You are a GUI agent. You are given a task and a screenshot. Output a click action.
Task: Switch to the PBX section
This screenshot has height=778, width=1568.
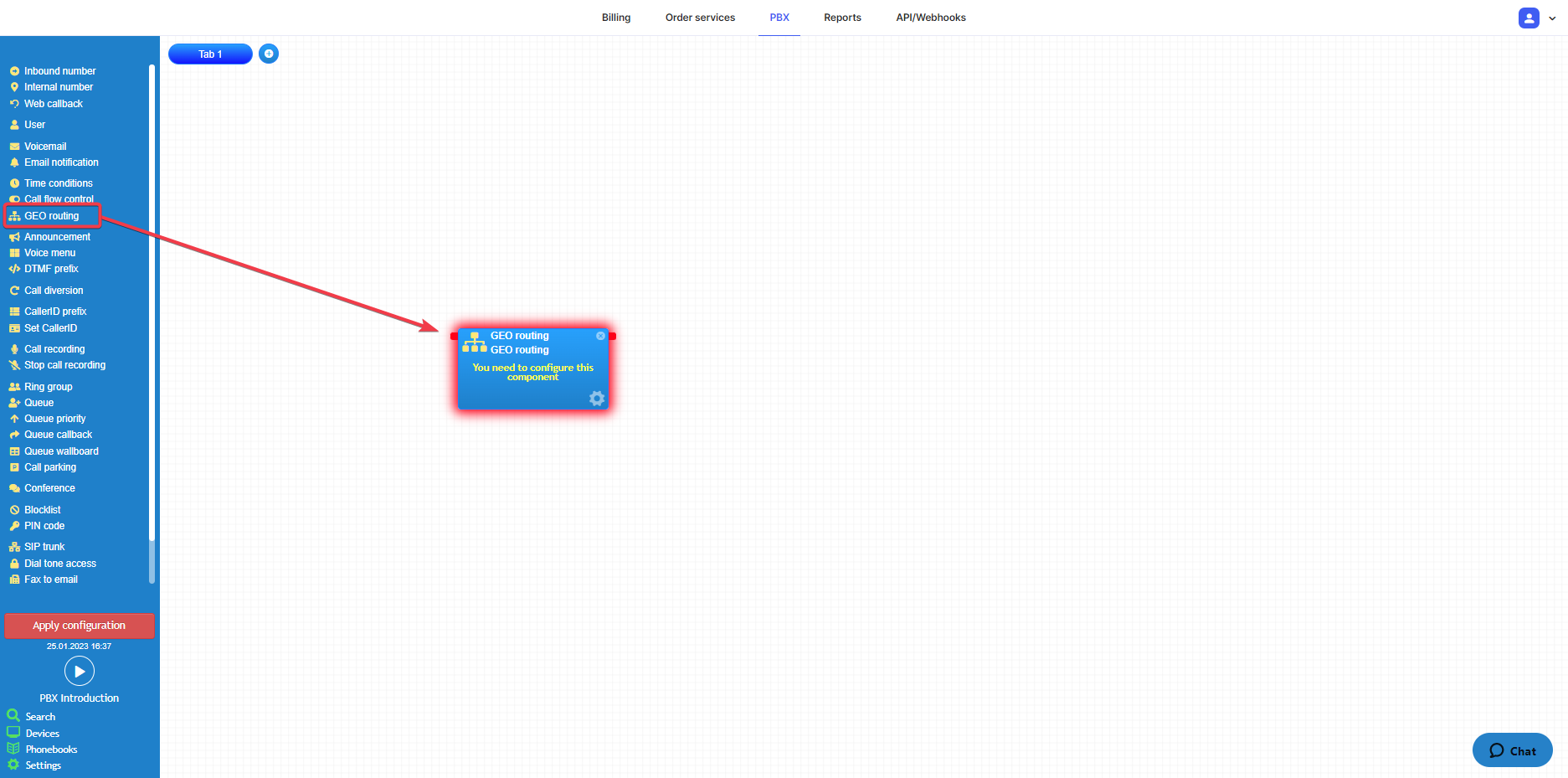click(779, 18)
